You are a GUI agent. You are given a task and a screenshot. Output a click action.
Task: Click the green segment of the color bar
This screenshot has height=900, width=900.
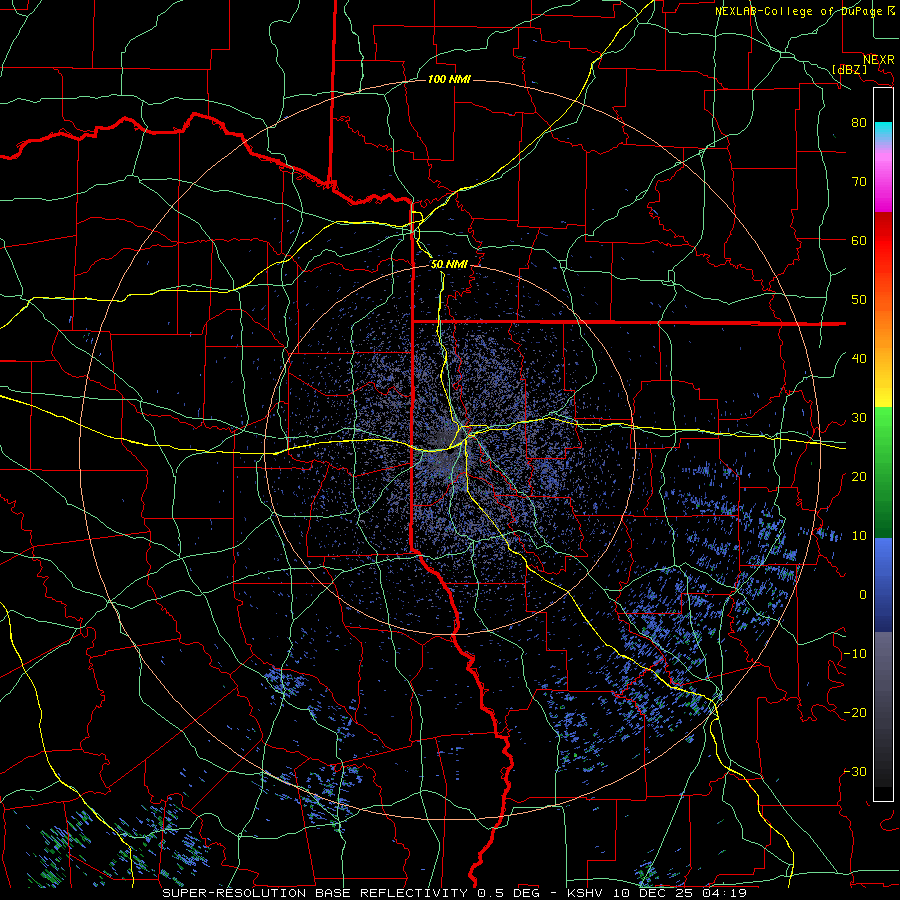883,472
